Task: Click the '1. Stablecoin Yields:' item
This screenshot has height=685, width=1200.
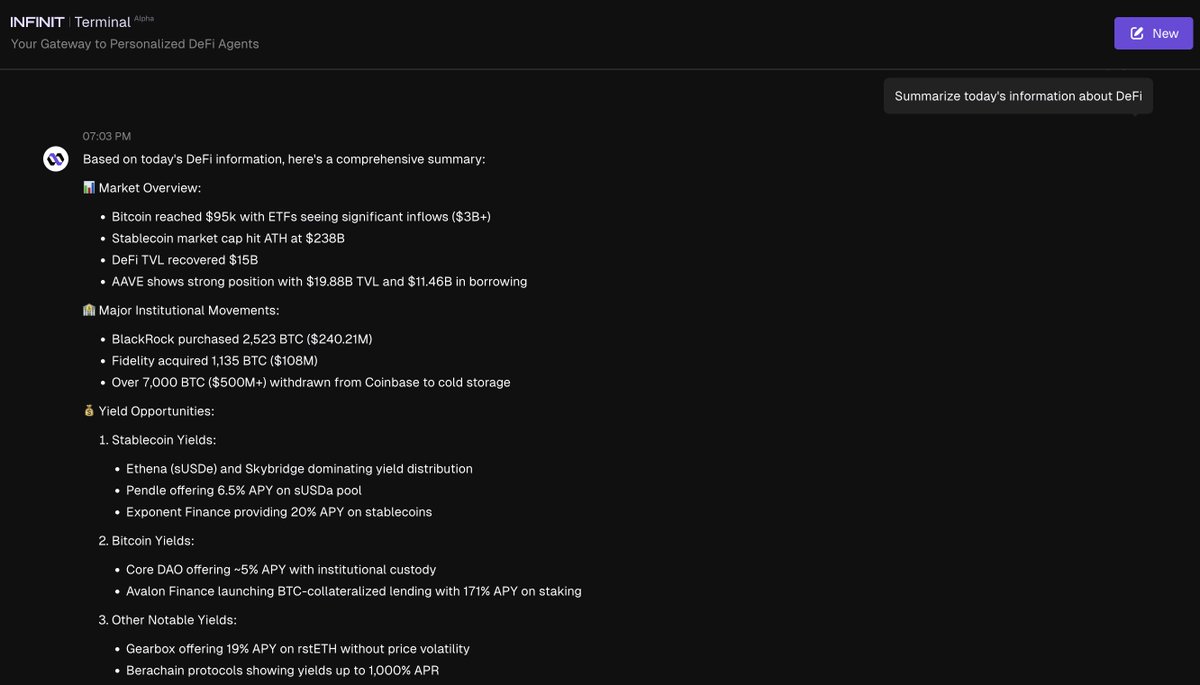Action: click(157, 440)
